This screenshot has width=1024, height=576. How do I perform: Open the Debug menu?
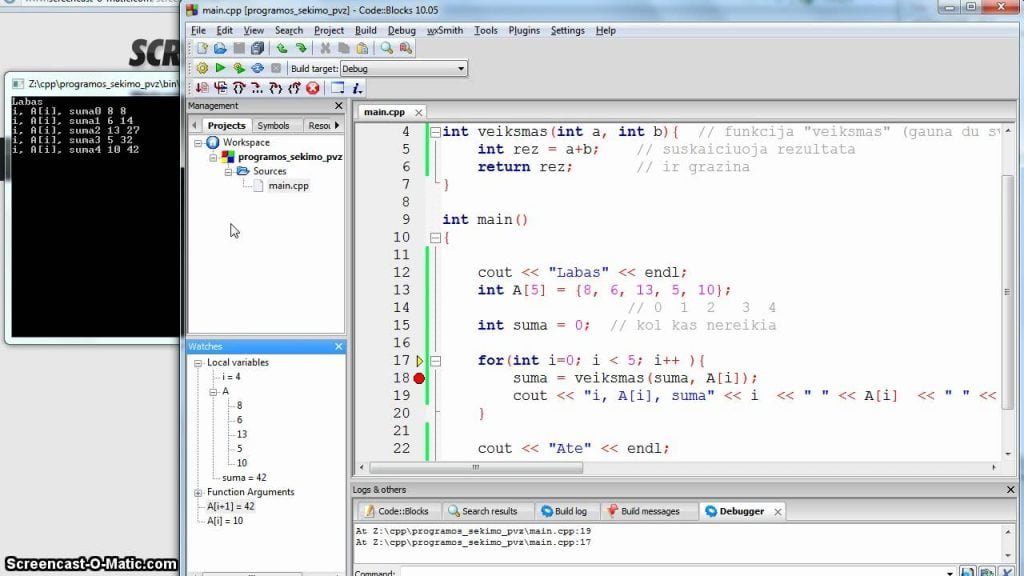(x=402, y=30)
